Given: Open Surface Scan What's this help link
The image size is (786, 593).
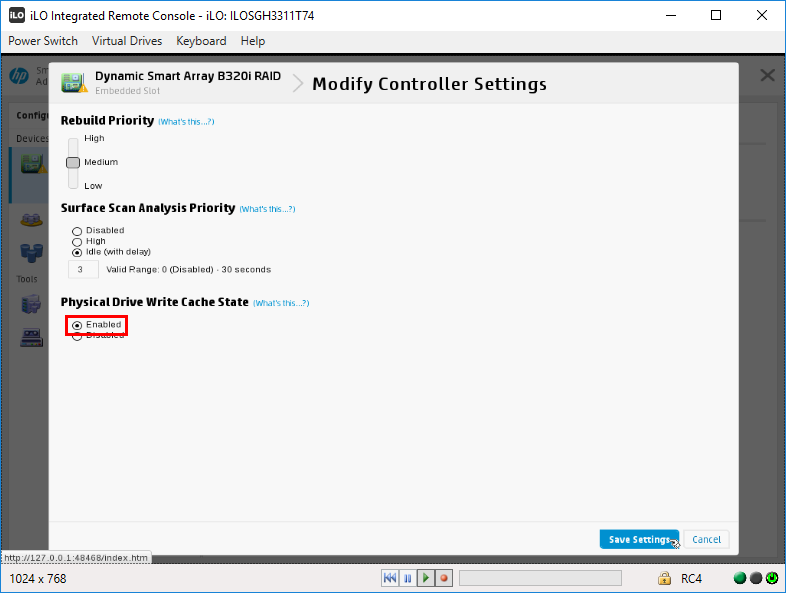Looking at the screenshot, I should point(267,209).
